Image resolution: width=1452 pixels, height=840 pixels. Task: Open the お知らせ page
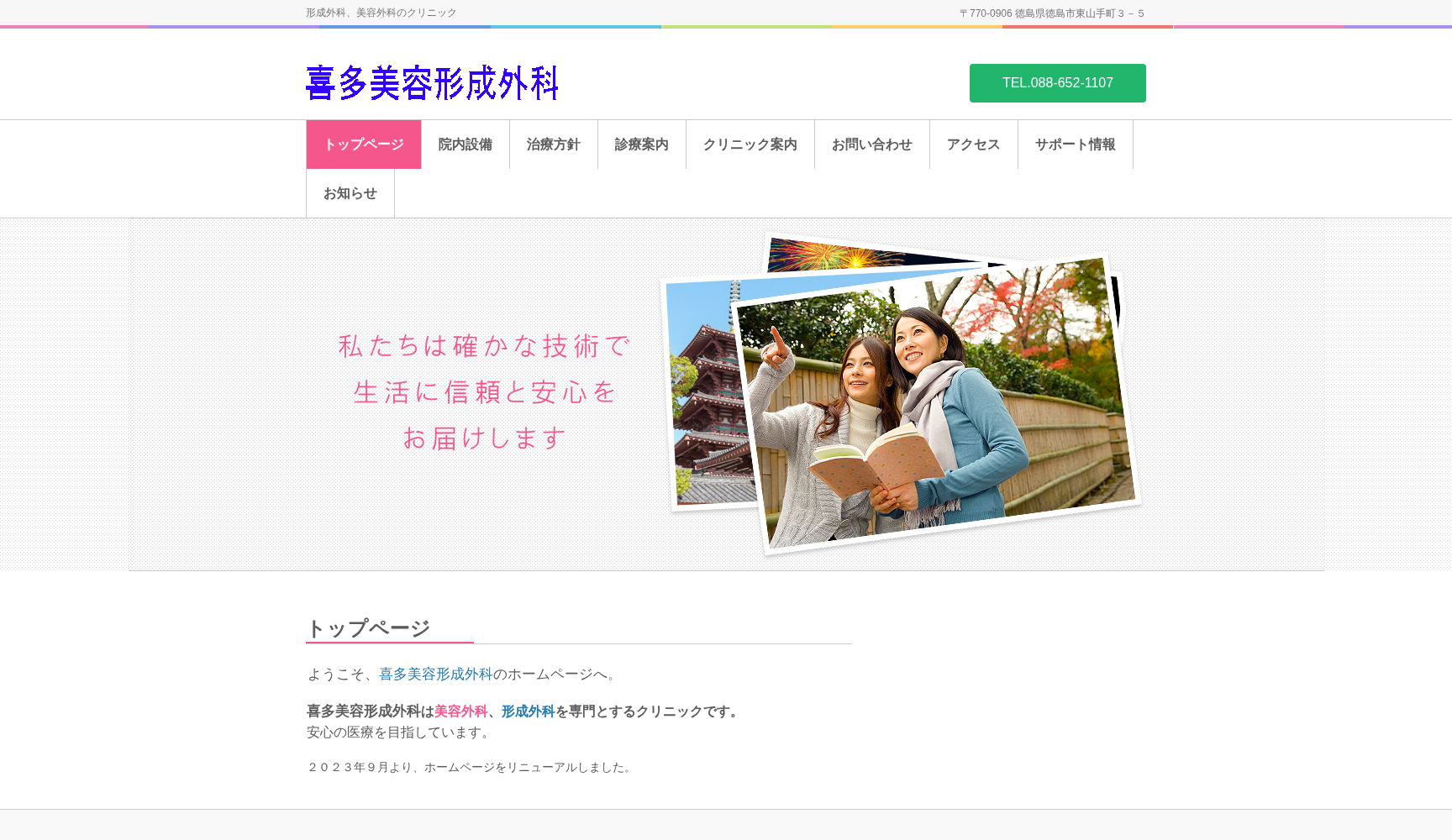pos(350,192)
